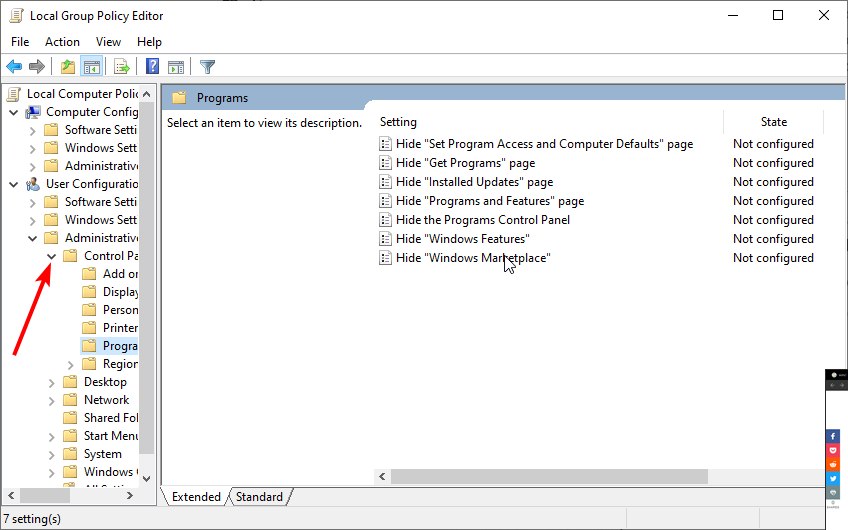848x530 pixels.
Task: Expand the Network tree node
Action: [x=51, y=401]
